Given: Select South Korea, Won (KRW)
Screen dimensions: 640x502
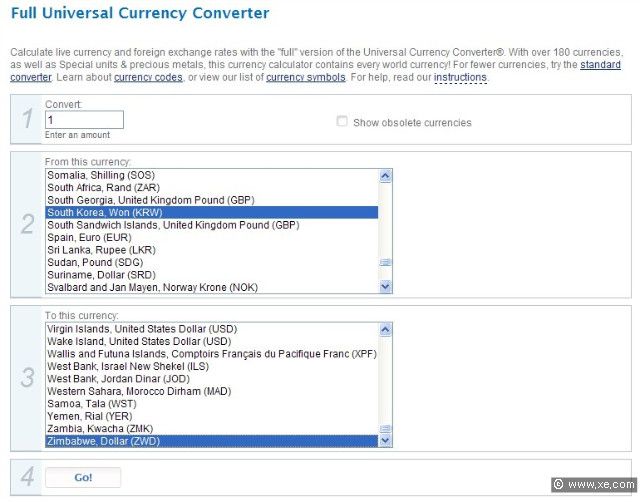Looking at the screenshot, I should tap(211, 213).
